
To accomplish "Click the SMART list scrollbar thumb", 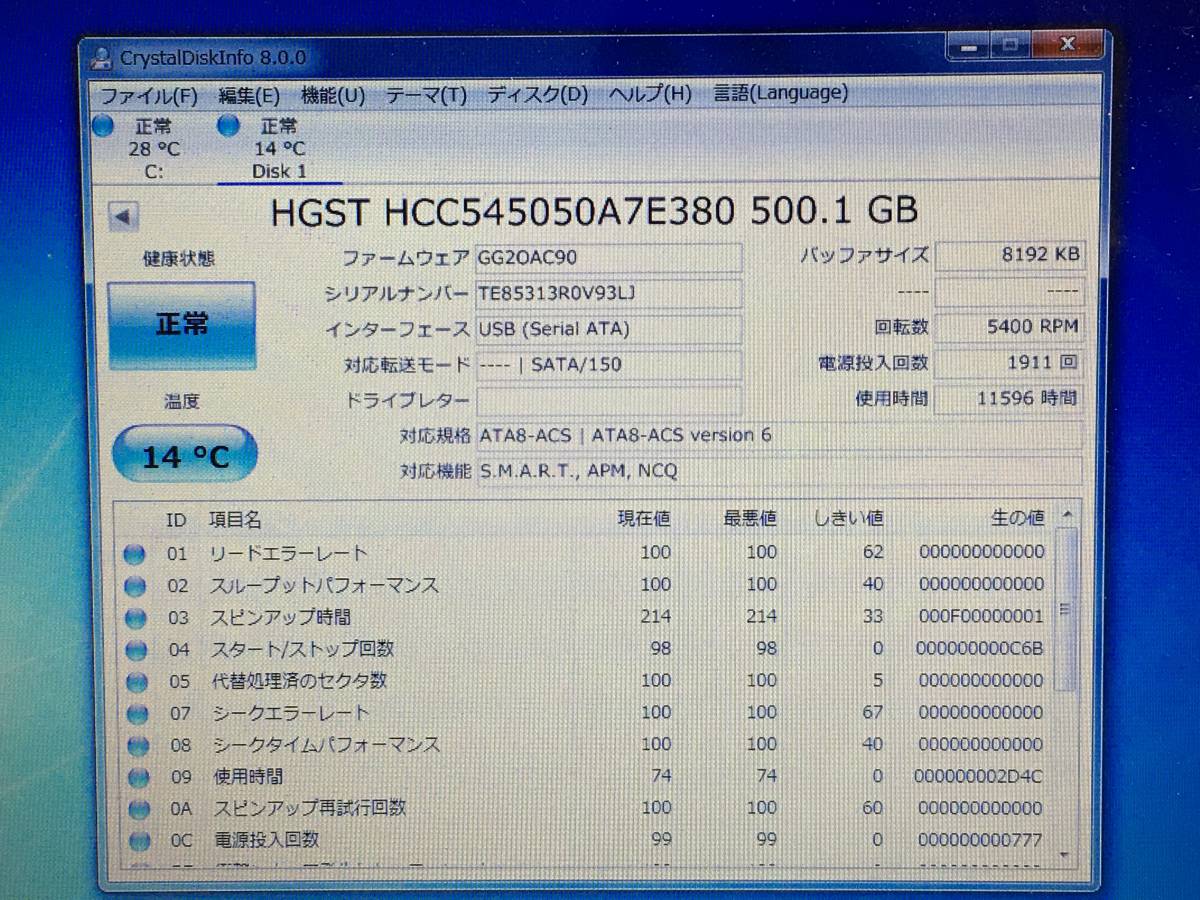I will (1065, 610).
